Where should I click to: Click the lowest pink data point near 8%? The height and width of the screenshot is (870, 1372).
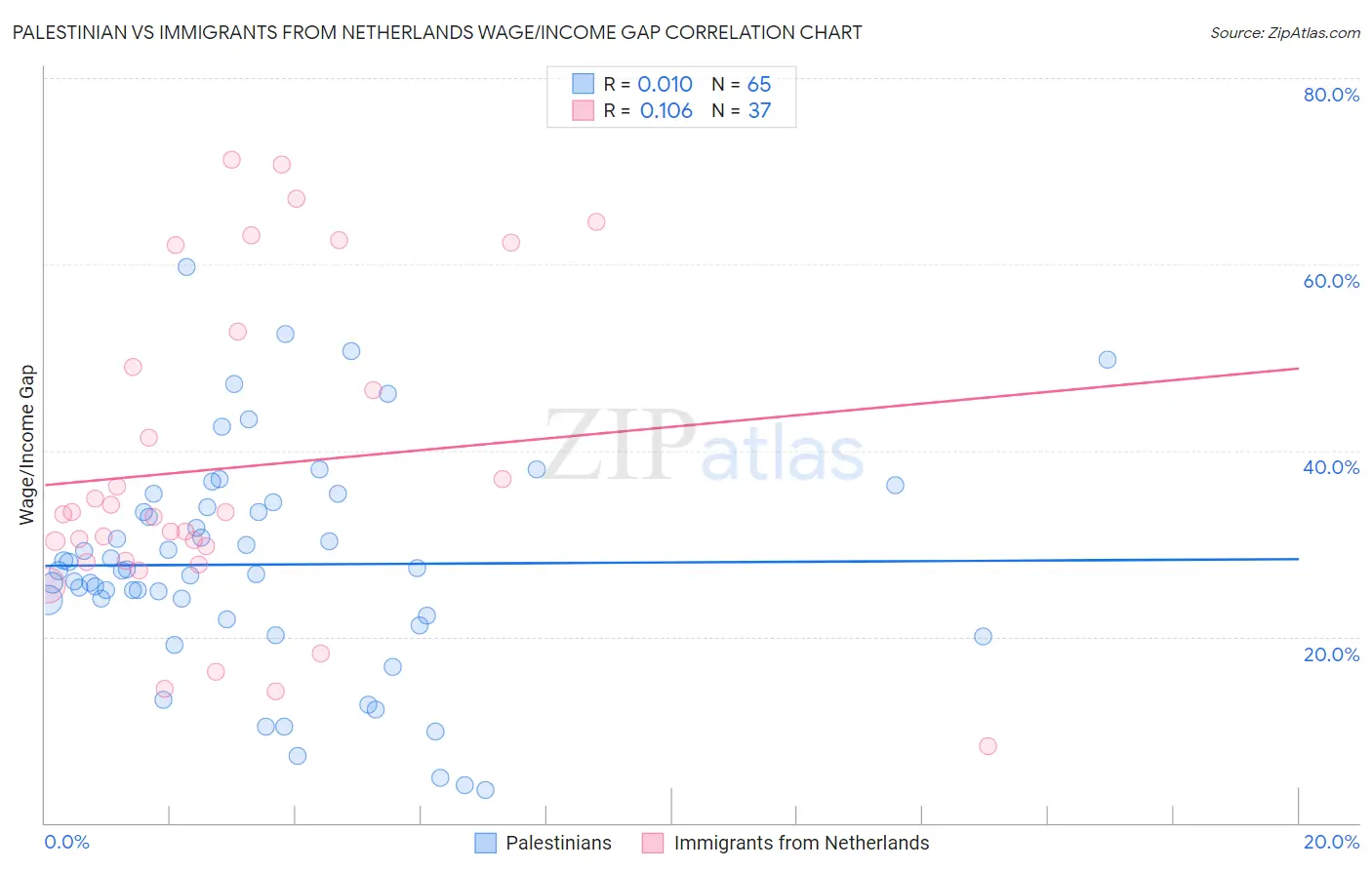(x=988, y=746)
